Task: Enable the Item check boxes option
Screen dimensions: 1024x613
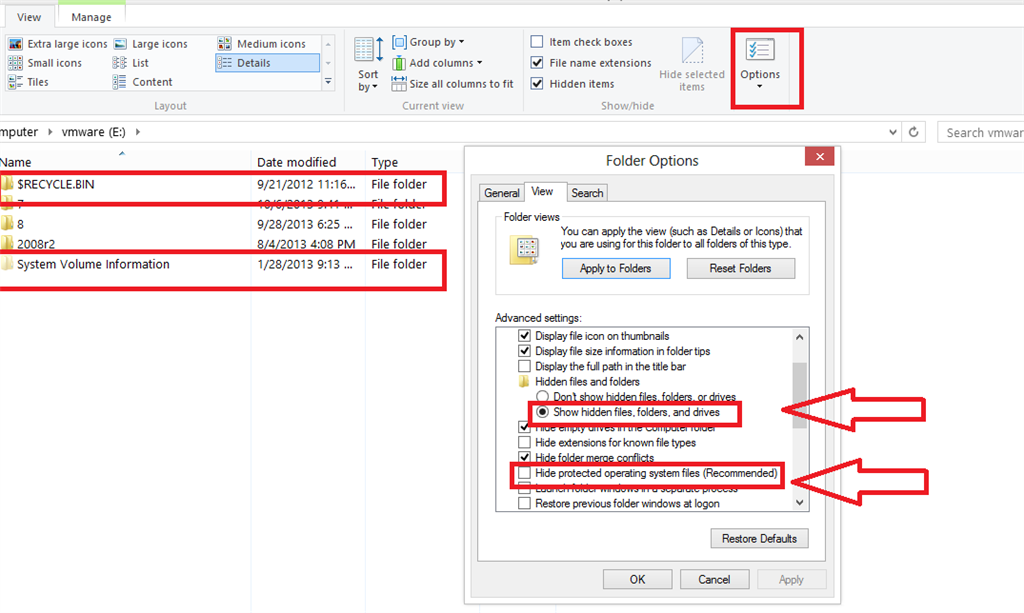Action: (537, 41)
